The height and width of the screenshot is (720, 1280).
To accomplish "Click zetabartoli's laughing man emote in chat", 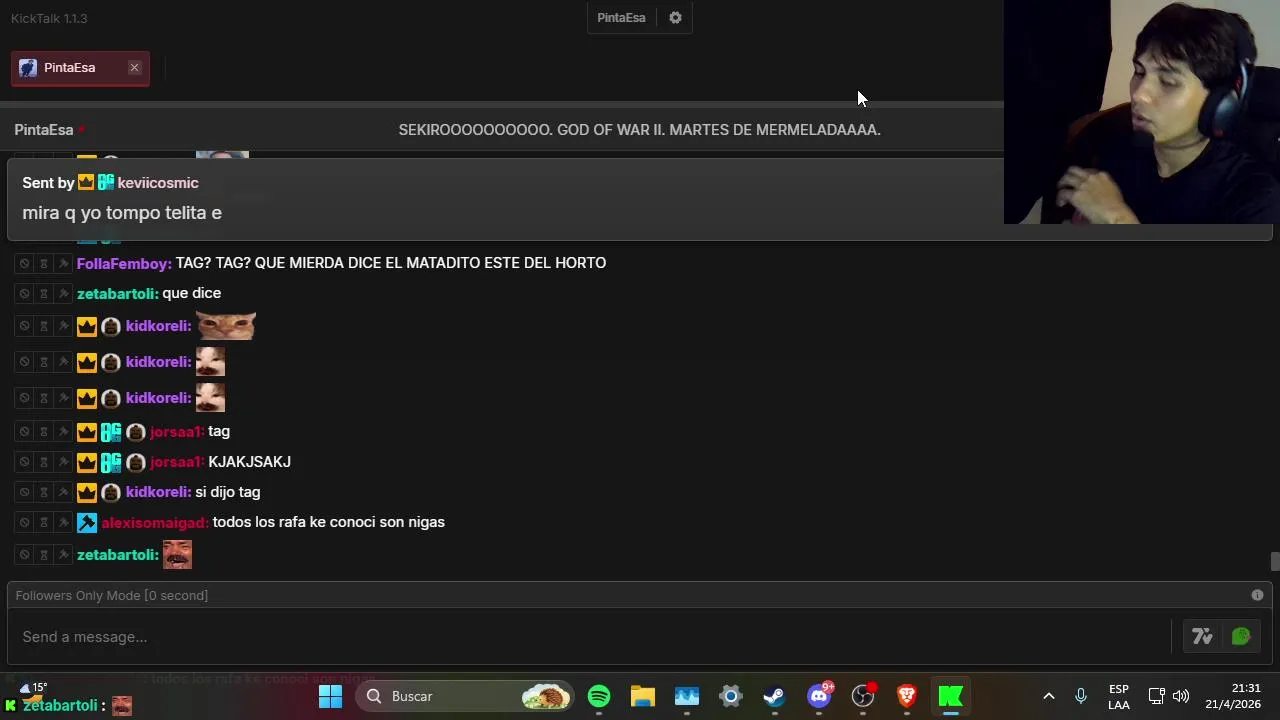I will pyautogui.click(x=177, y=554).
